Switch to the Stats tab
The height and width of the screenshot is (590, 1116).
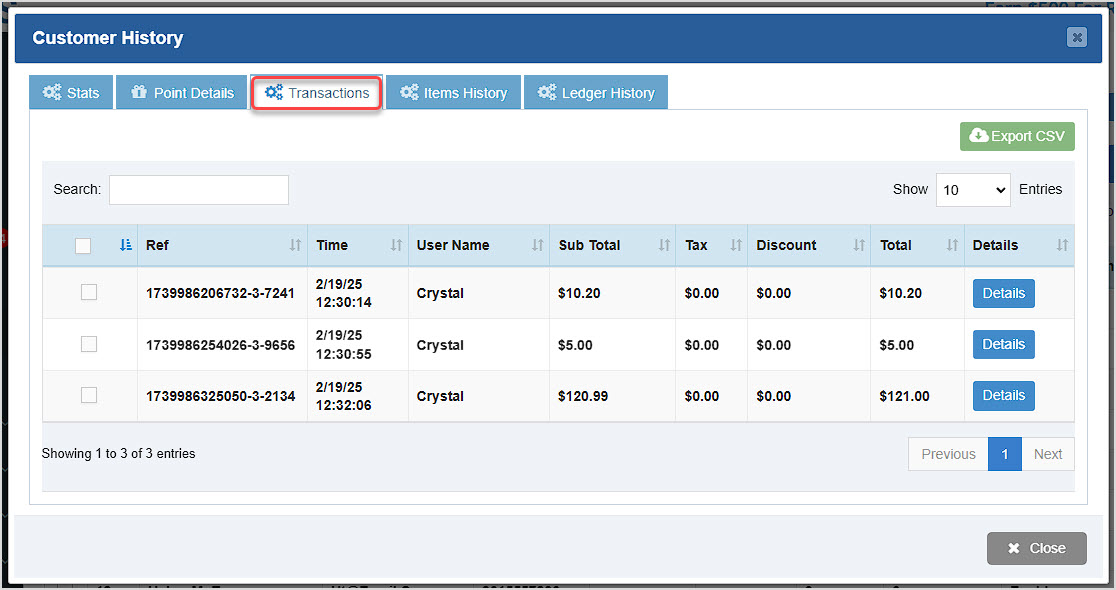coord(70,92)
